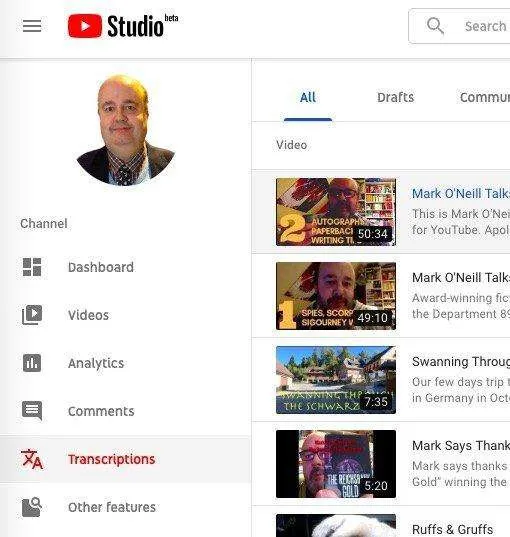Open the channel profile picture
The height and width of the screenshot is (537, 510).
(x=126, y=130)
